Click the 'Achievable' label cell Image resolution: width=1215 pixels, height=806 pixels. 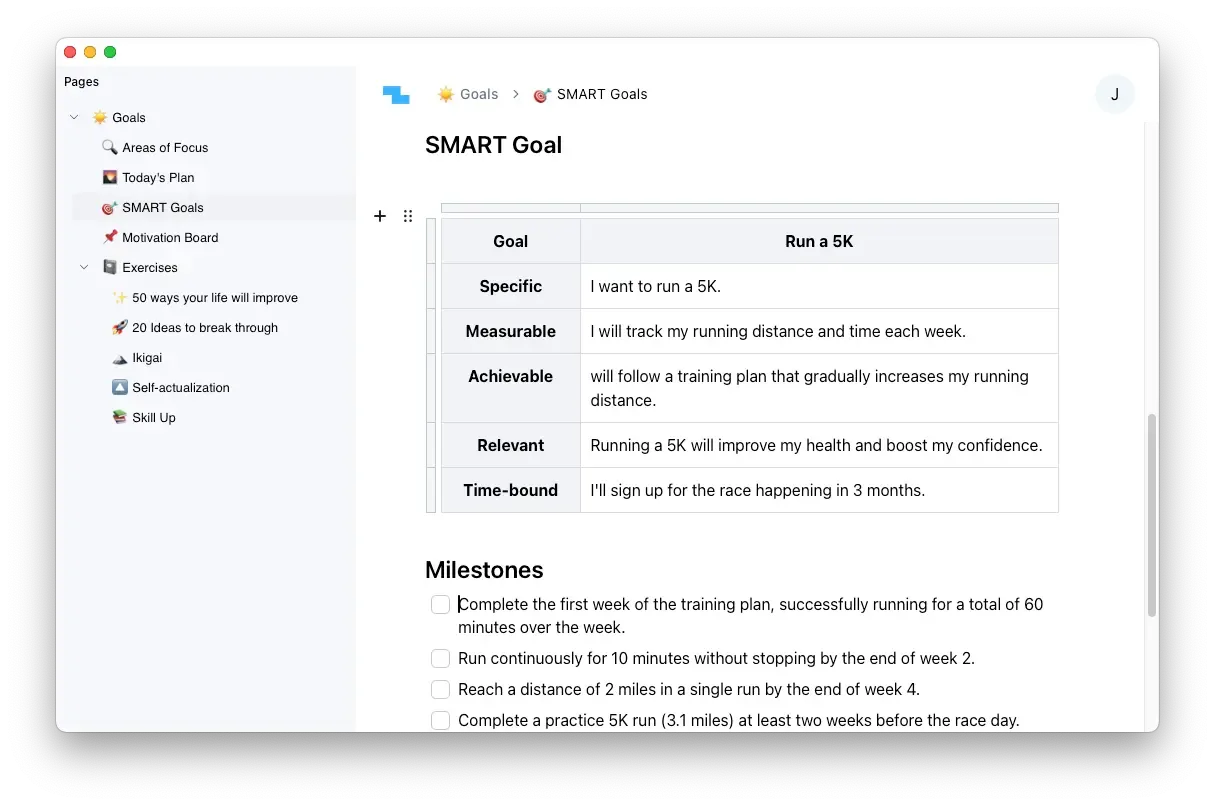click(x=511, y=388)
